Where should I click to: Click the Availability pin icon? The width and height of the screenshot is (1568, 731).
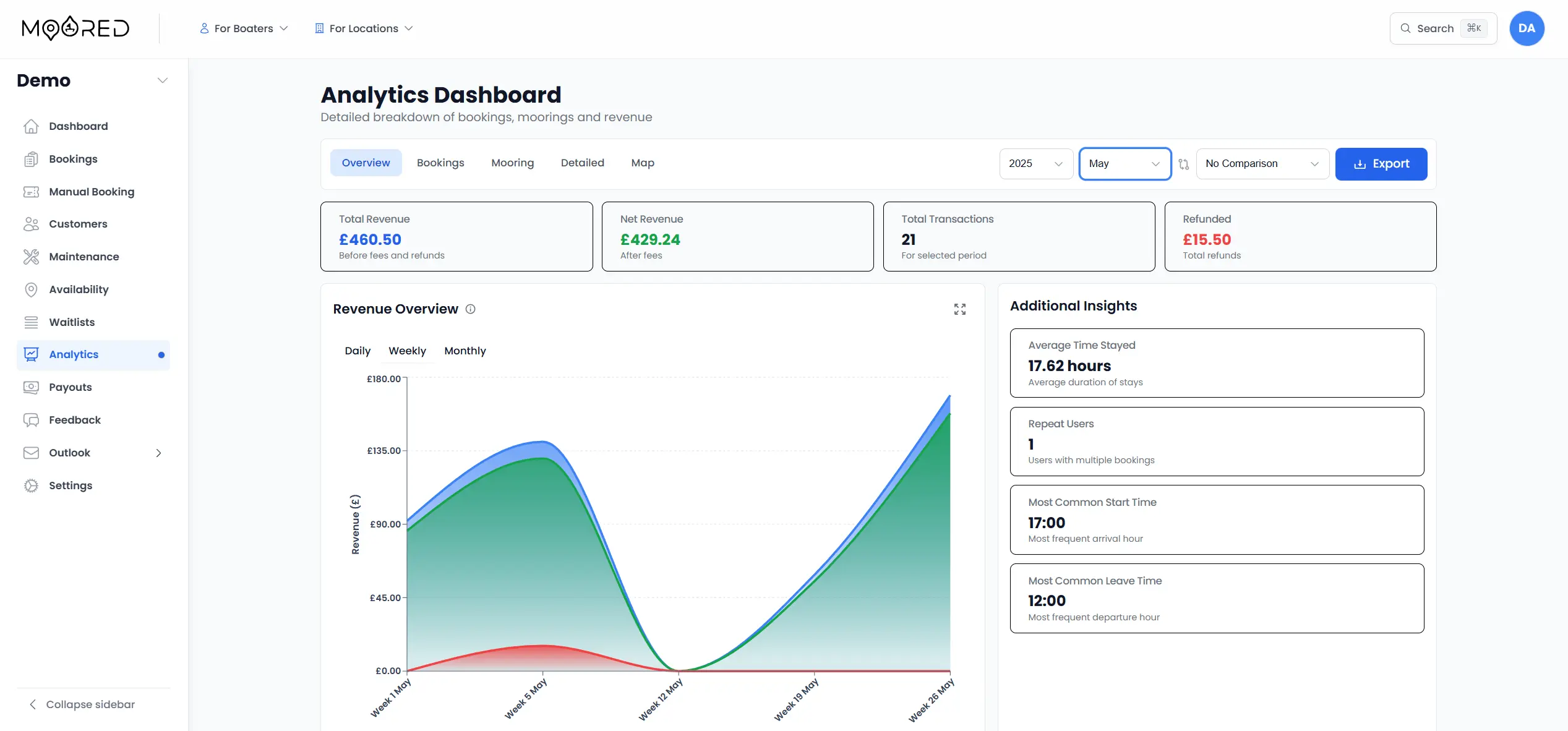click(32, 289)
